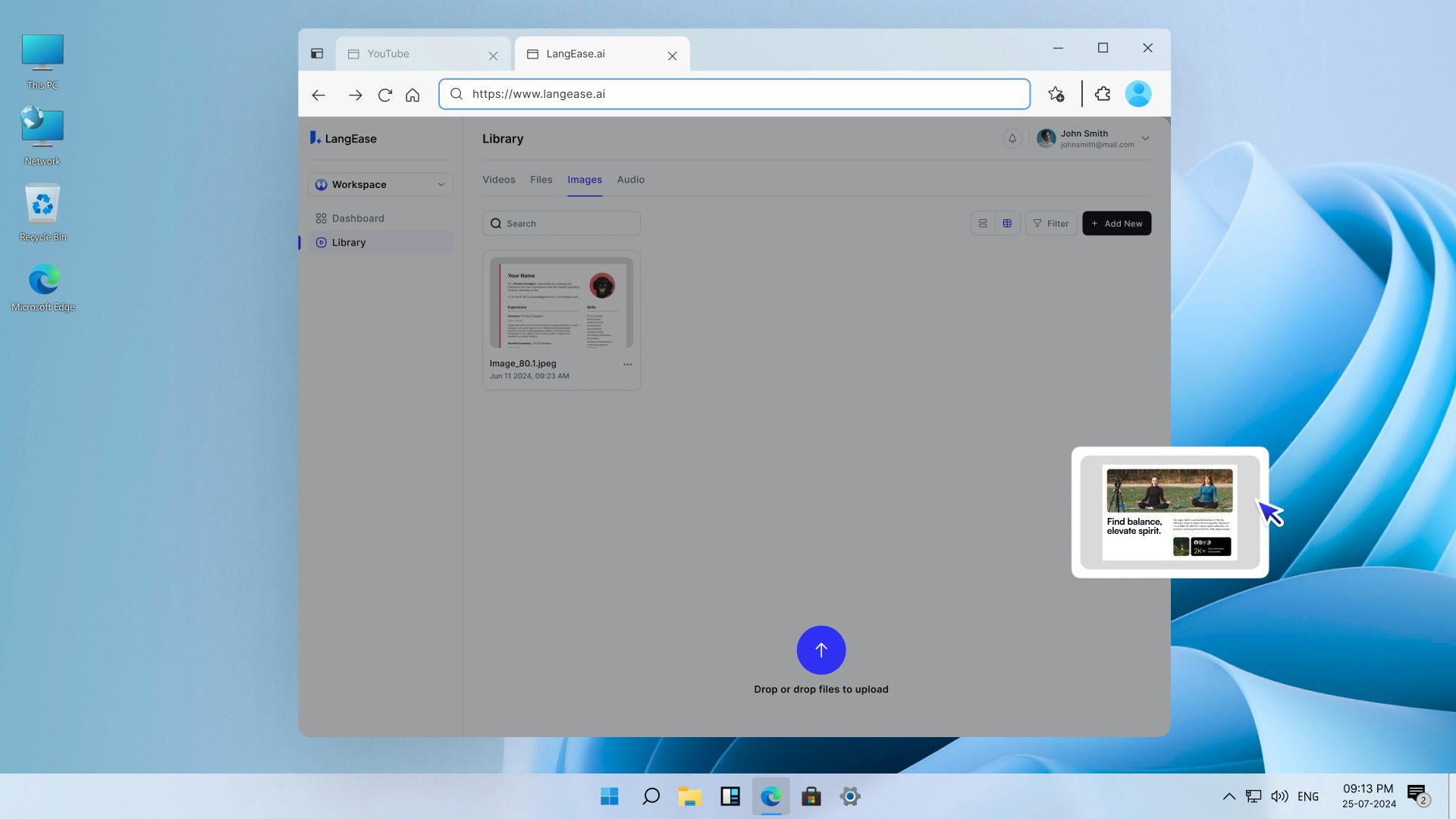Switch to list view layout

coord(983,224)
